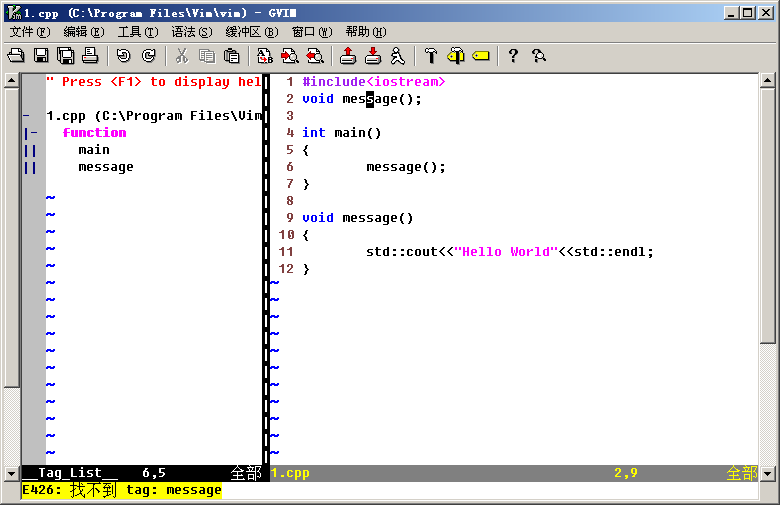Screen dimensions: 780x512
Task: Click the 1.cpp file entry in taglist
Action: click(x=154, y=116)
